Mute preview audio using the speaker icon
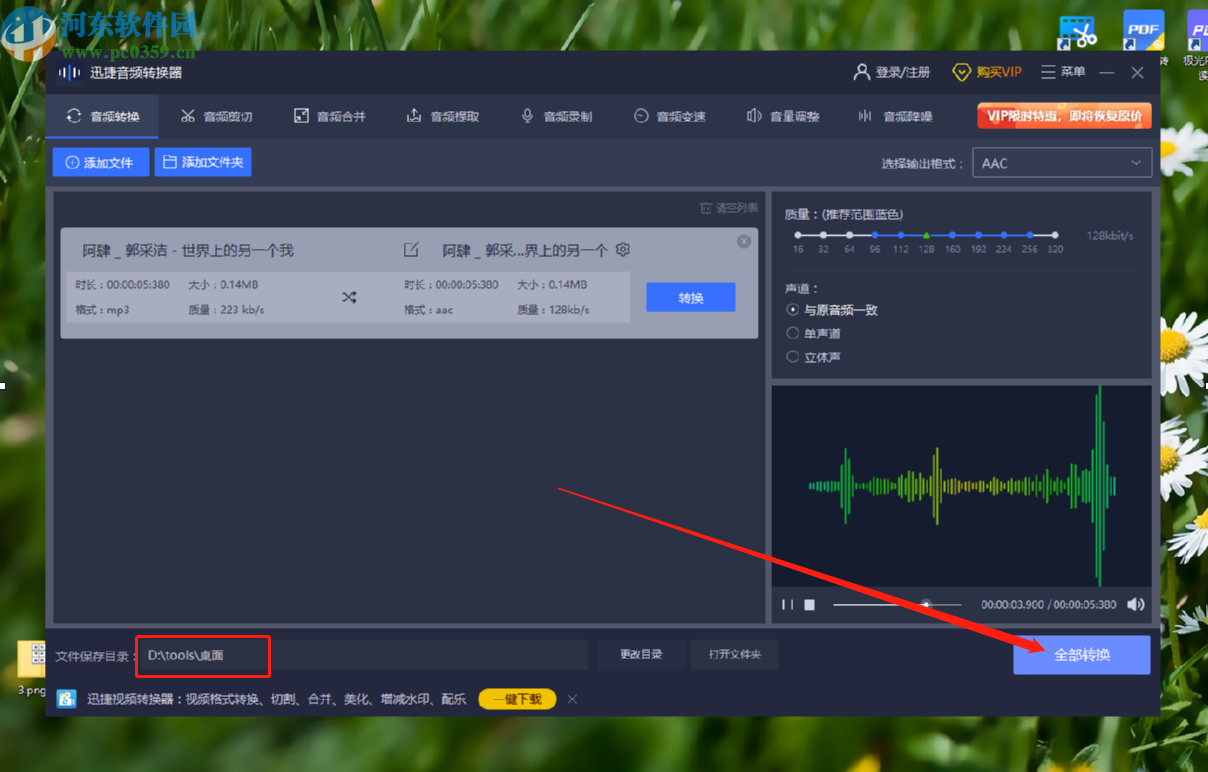This screenshot has height=772, width=1208. point(1136,604)
